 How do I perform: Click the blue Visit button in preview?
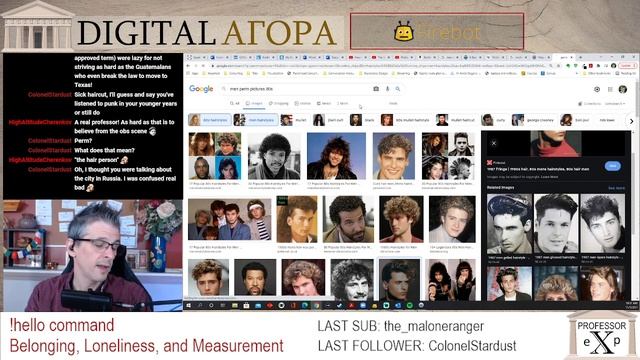click(612, 166)
